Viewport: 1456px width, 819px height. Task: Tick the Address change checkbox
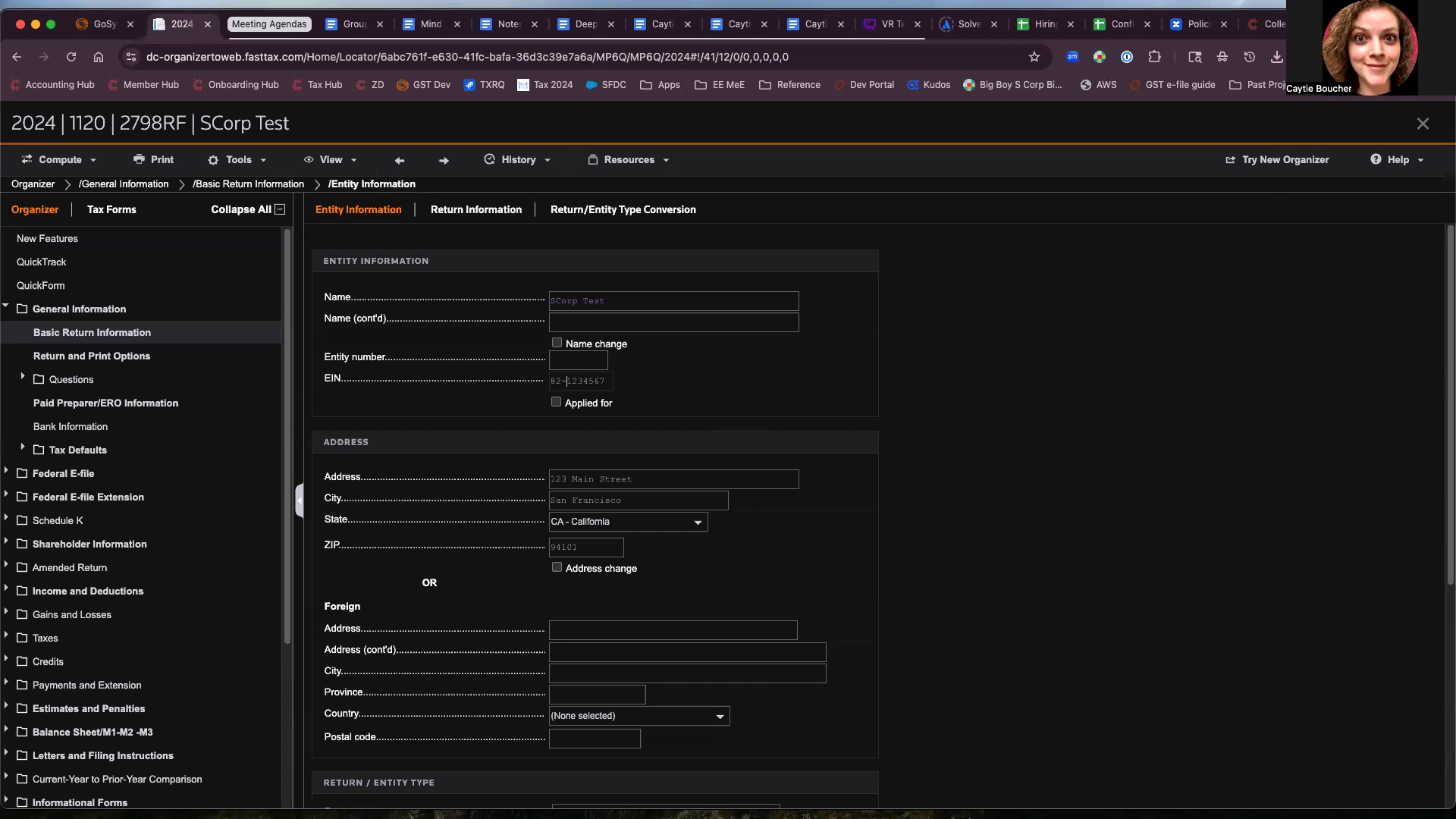(x=557, y=567)
